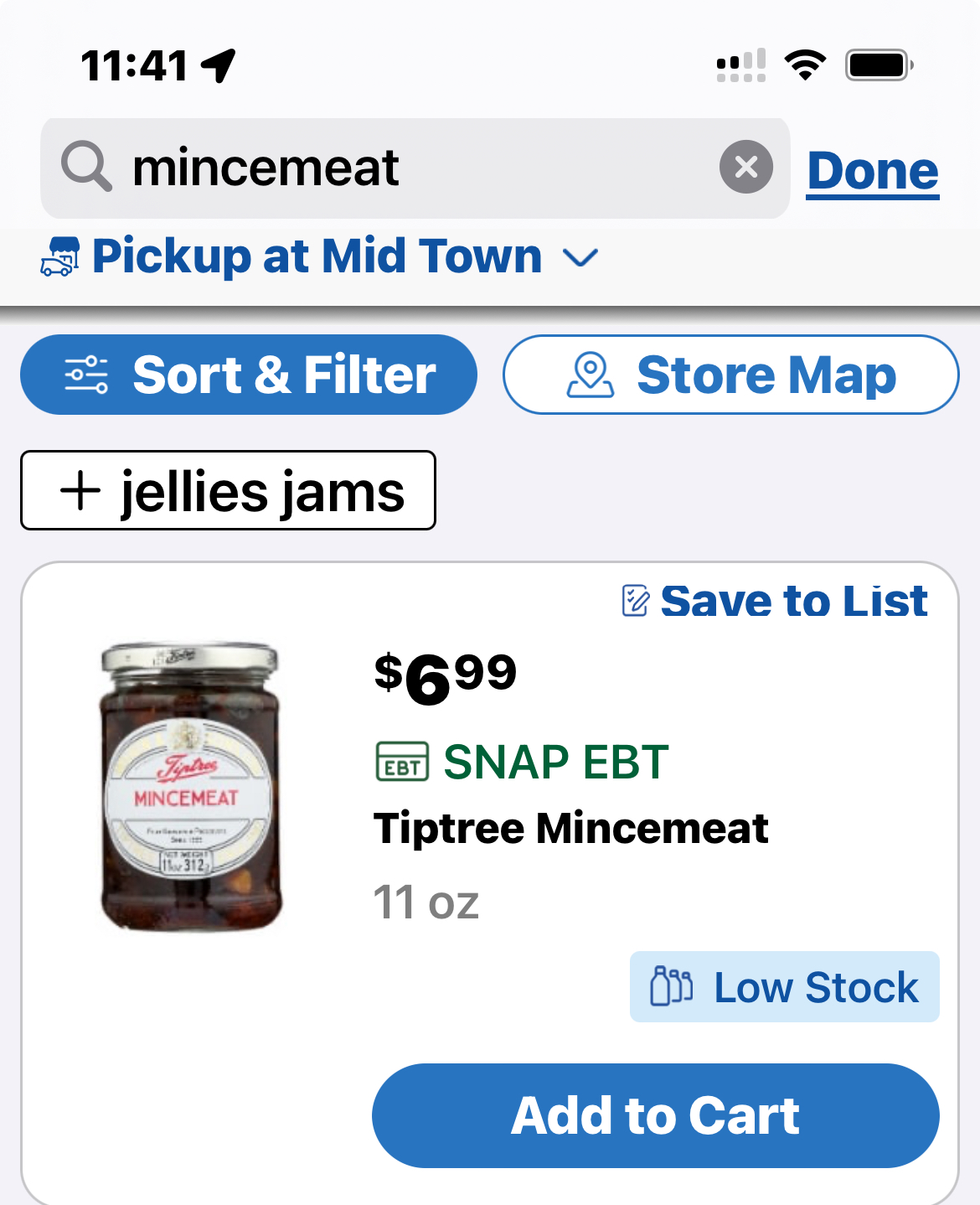Tap the search magnifying glass icon

(86, 167)
